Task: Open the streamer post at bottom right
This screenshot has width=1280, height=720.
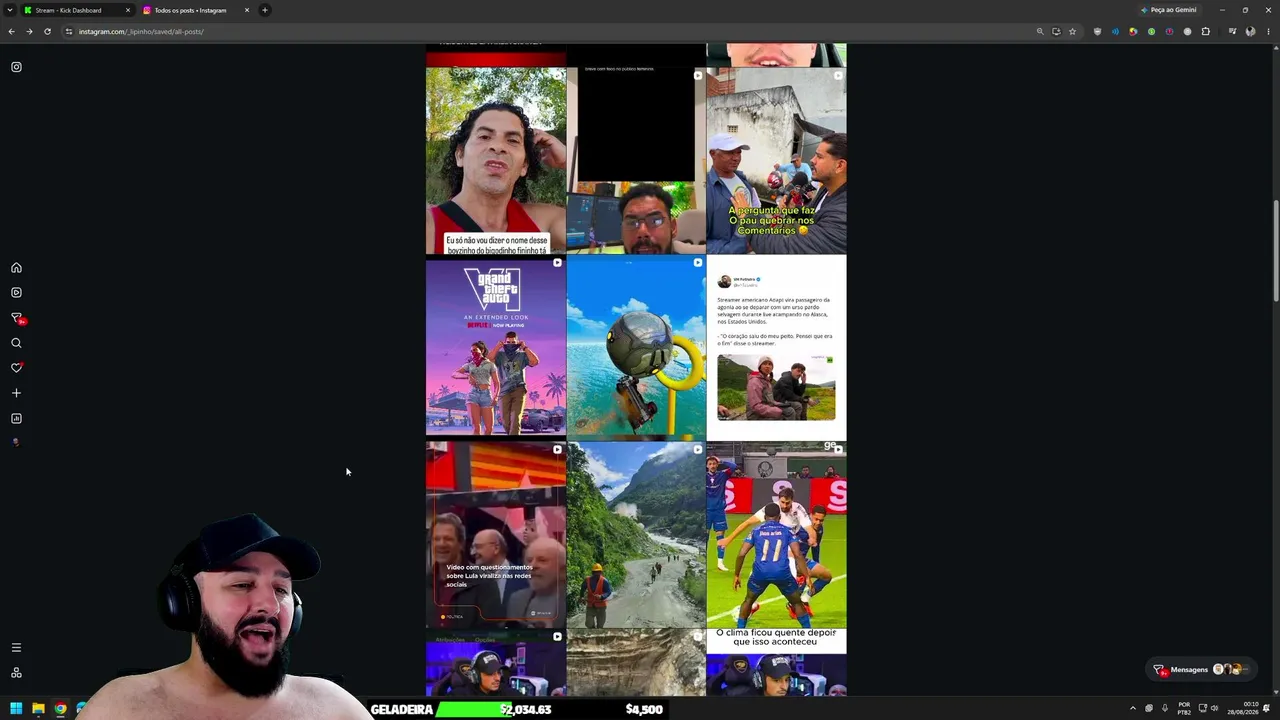Action: tap(776, 663)
